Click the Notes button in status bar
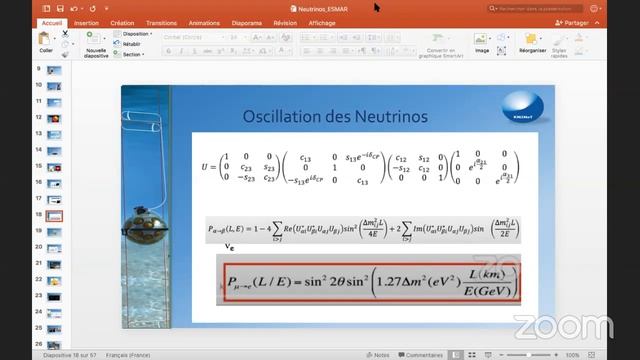The width and height of the screenshot is (640, 360). click(378, 355)
